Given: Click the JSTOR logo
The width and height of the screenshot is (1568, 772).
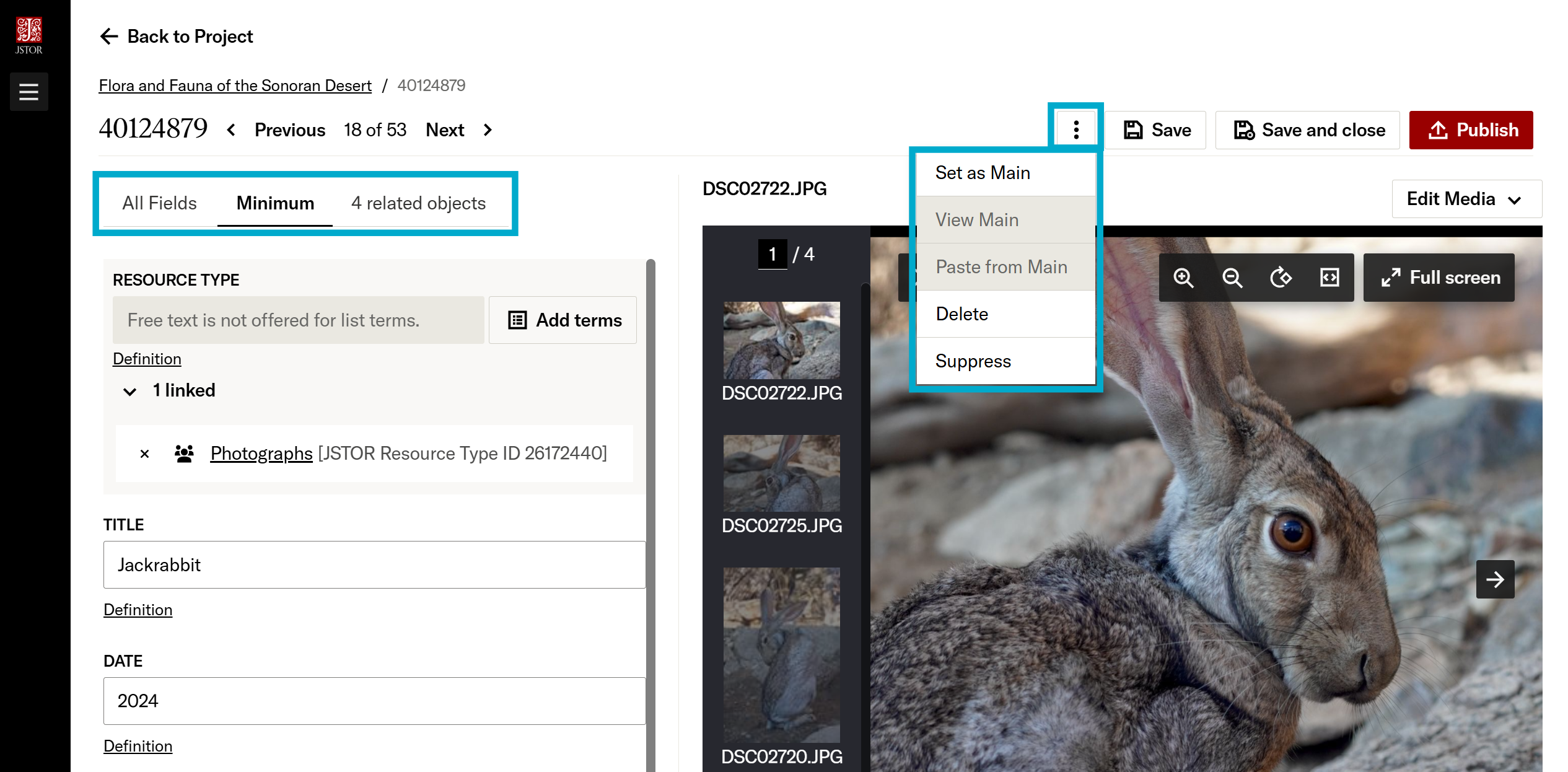Looking at the screenshot, I should [x=28, y=36].
